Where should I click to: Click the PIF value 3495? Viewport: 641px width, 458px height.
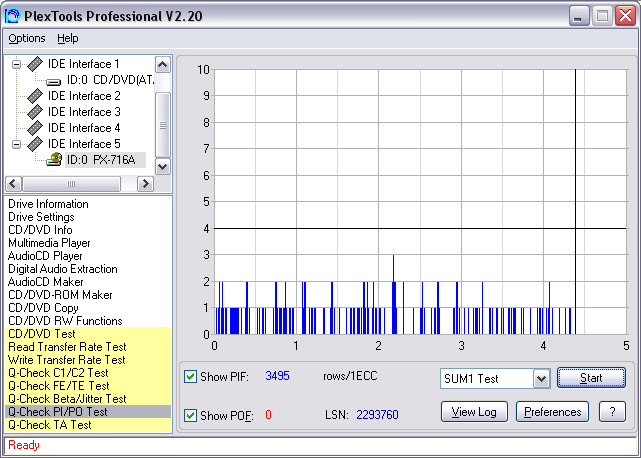(277, 376)
